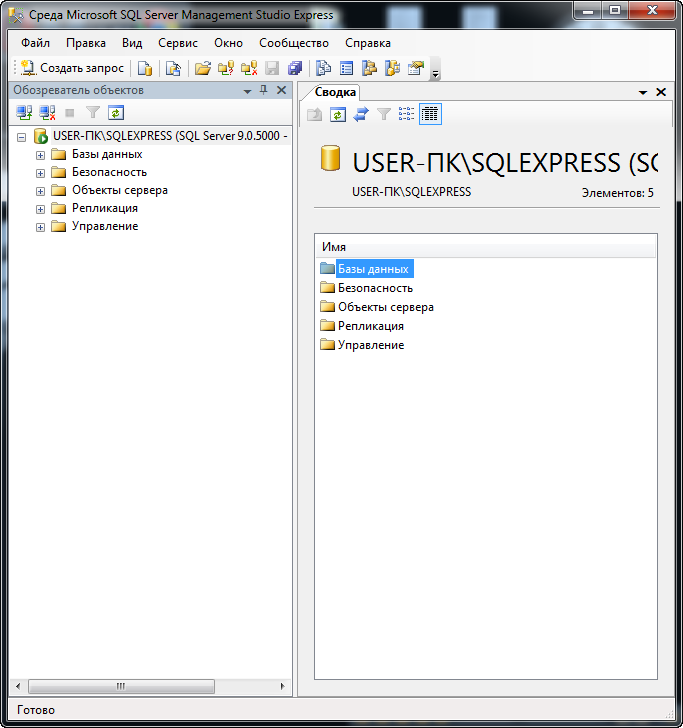
Task: Toggle auto-hide pin on Object Explorer
Action: pos(264,90)
